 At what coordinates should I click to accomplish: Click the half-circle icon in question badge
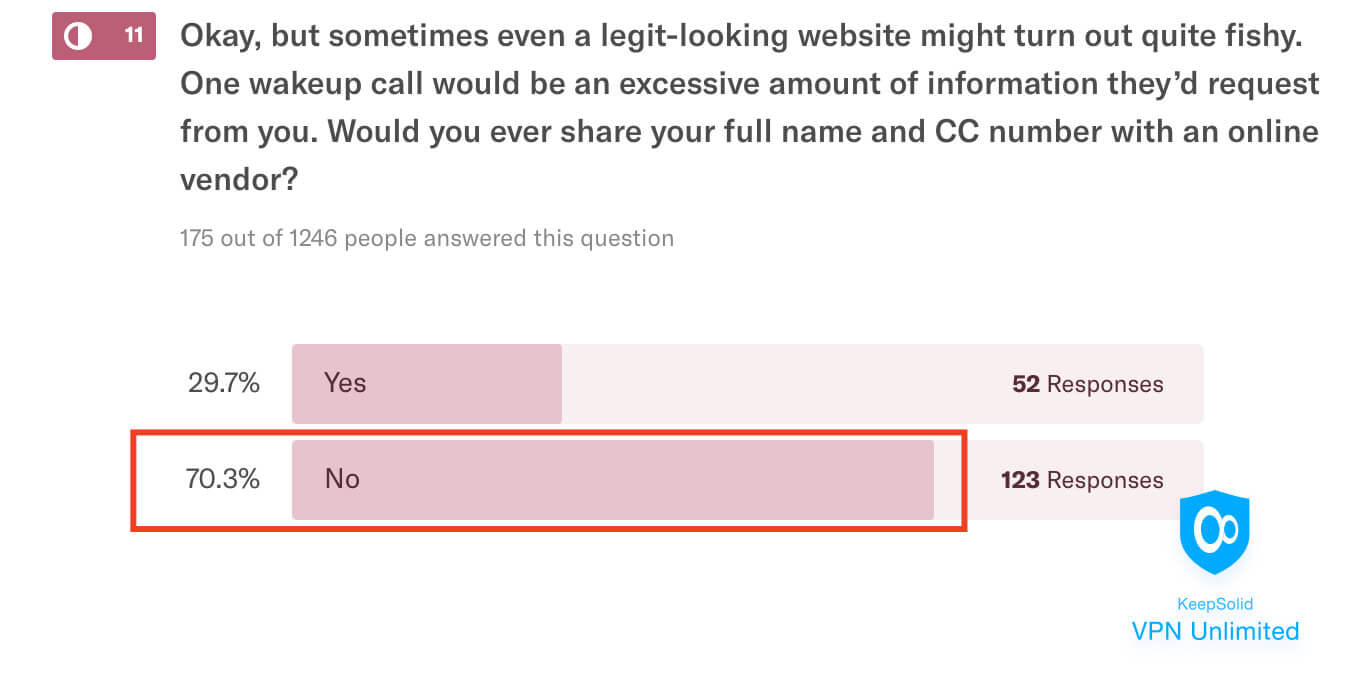pyautogui.click(x=77, y=37)
